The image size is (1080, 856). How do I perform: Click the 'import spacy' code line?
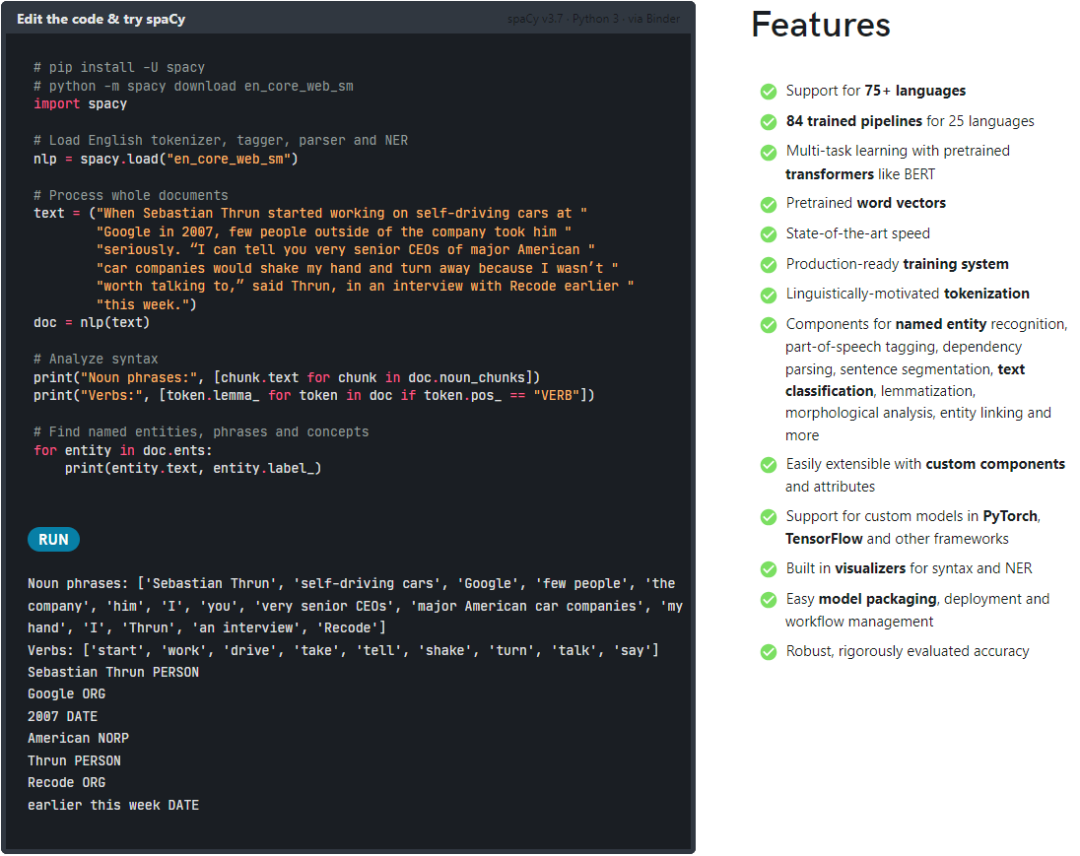(x=80, y=104)
